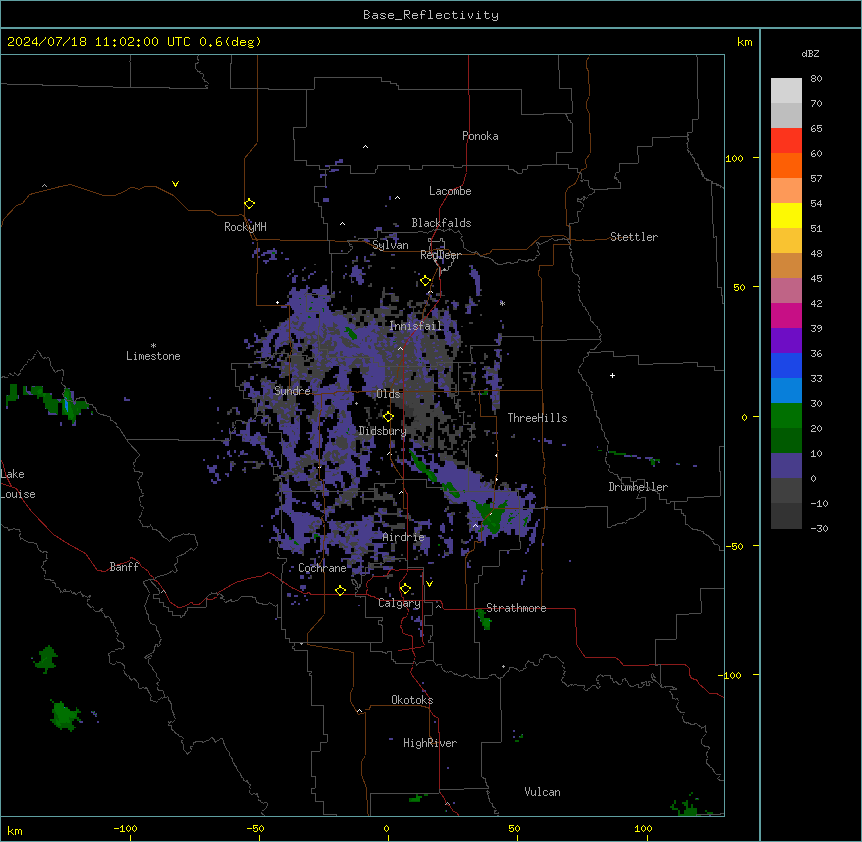Pick the yellow diamond marker beside Olds
This screenshot has height=842, width=862.
click(x=388, y=417)
